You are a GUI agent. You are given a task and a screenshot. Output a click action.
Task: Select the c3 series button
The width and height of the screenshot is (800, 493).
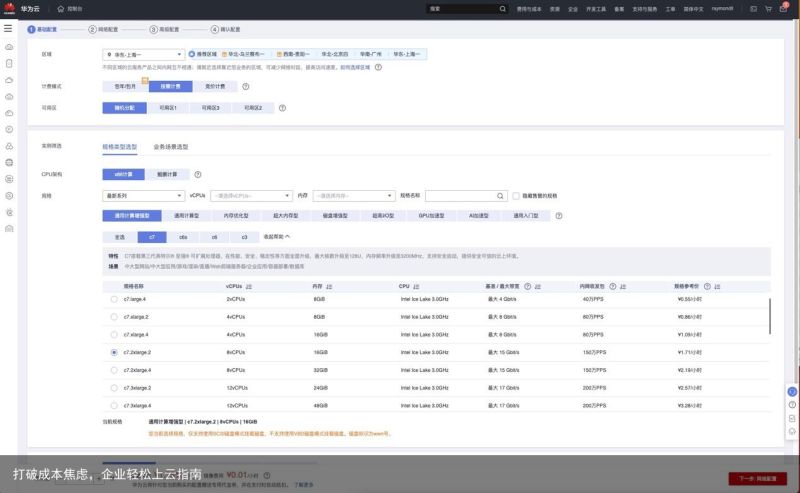click(244, 237)
